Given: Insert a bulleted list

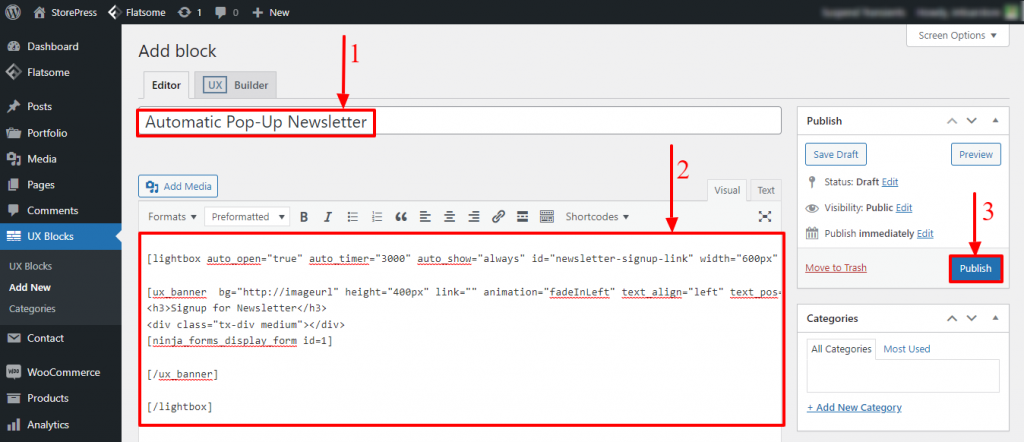Looking at the screenshot, I should (353, 217).
